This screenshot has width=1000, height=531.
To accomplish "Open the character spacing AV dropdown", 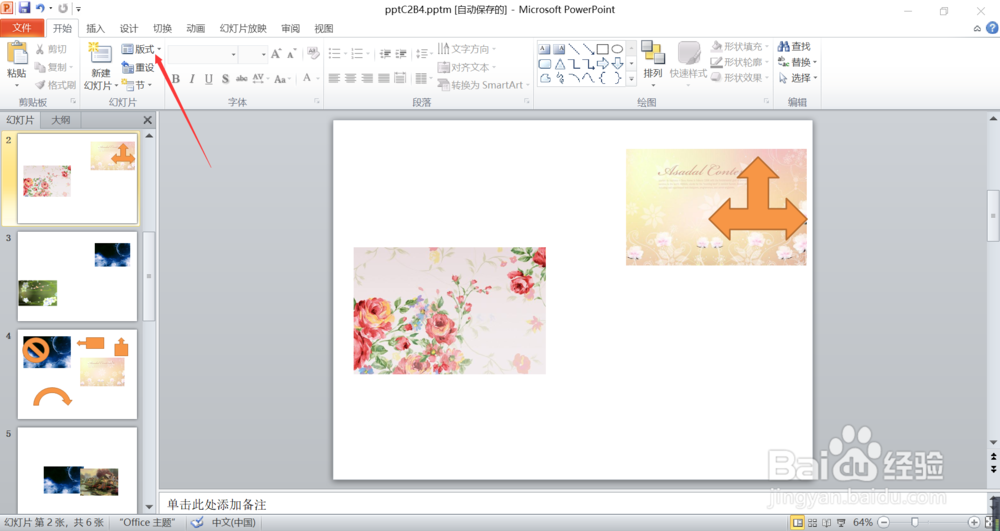I will coord(260,79).
